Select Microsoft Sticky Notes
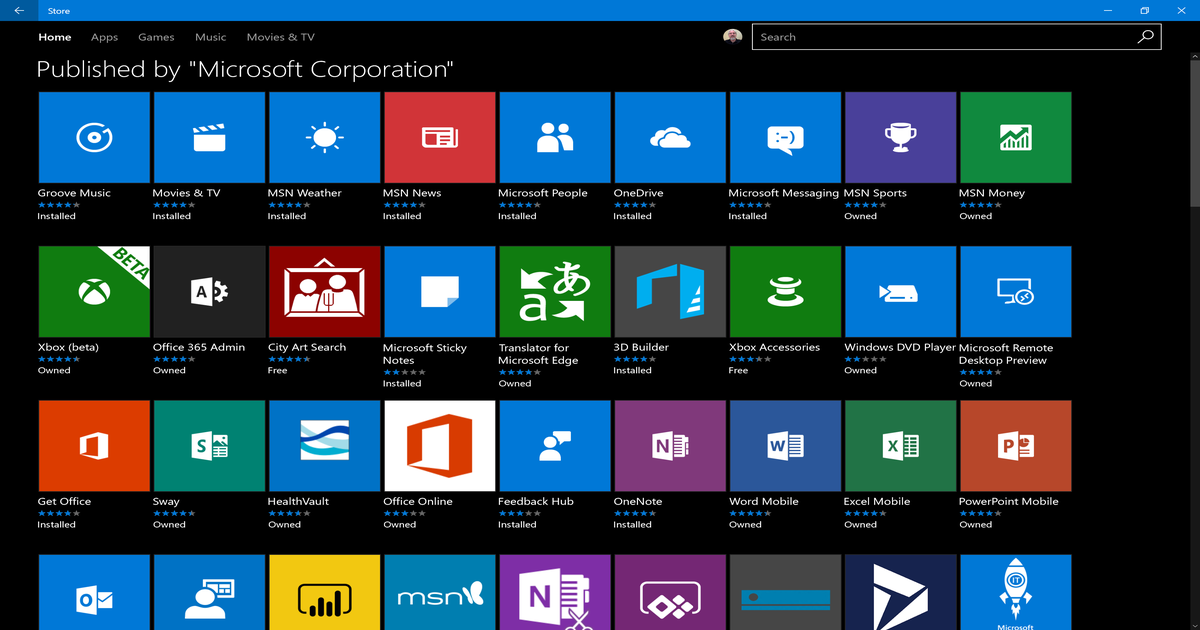This screenshot has width=1200, height=630. click(x=439, y=291)
